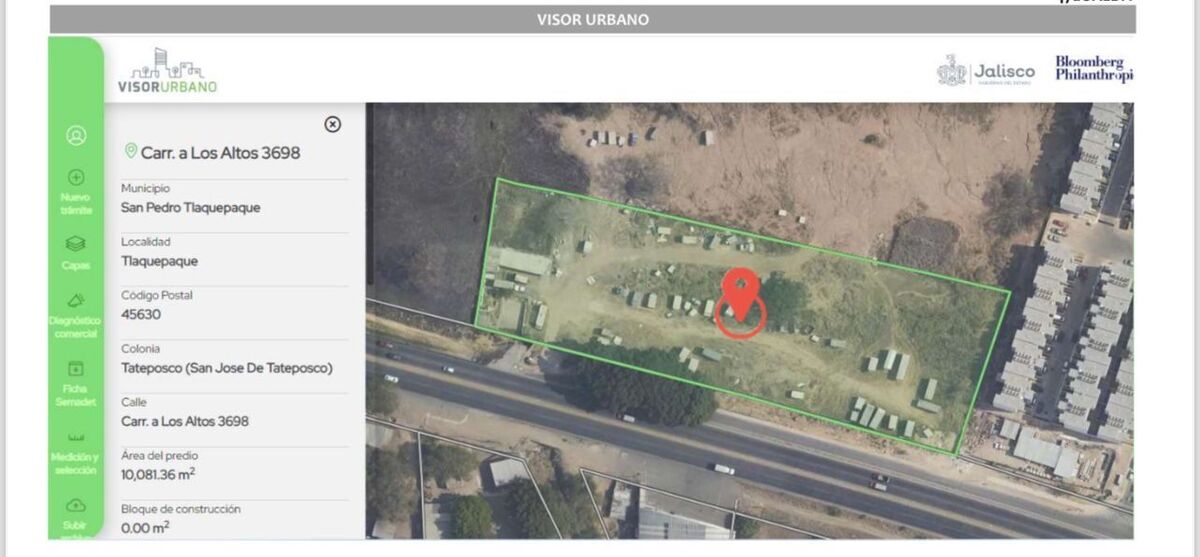
Task: Open the Subir archivo upload option
Action: coord(76,517)
